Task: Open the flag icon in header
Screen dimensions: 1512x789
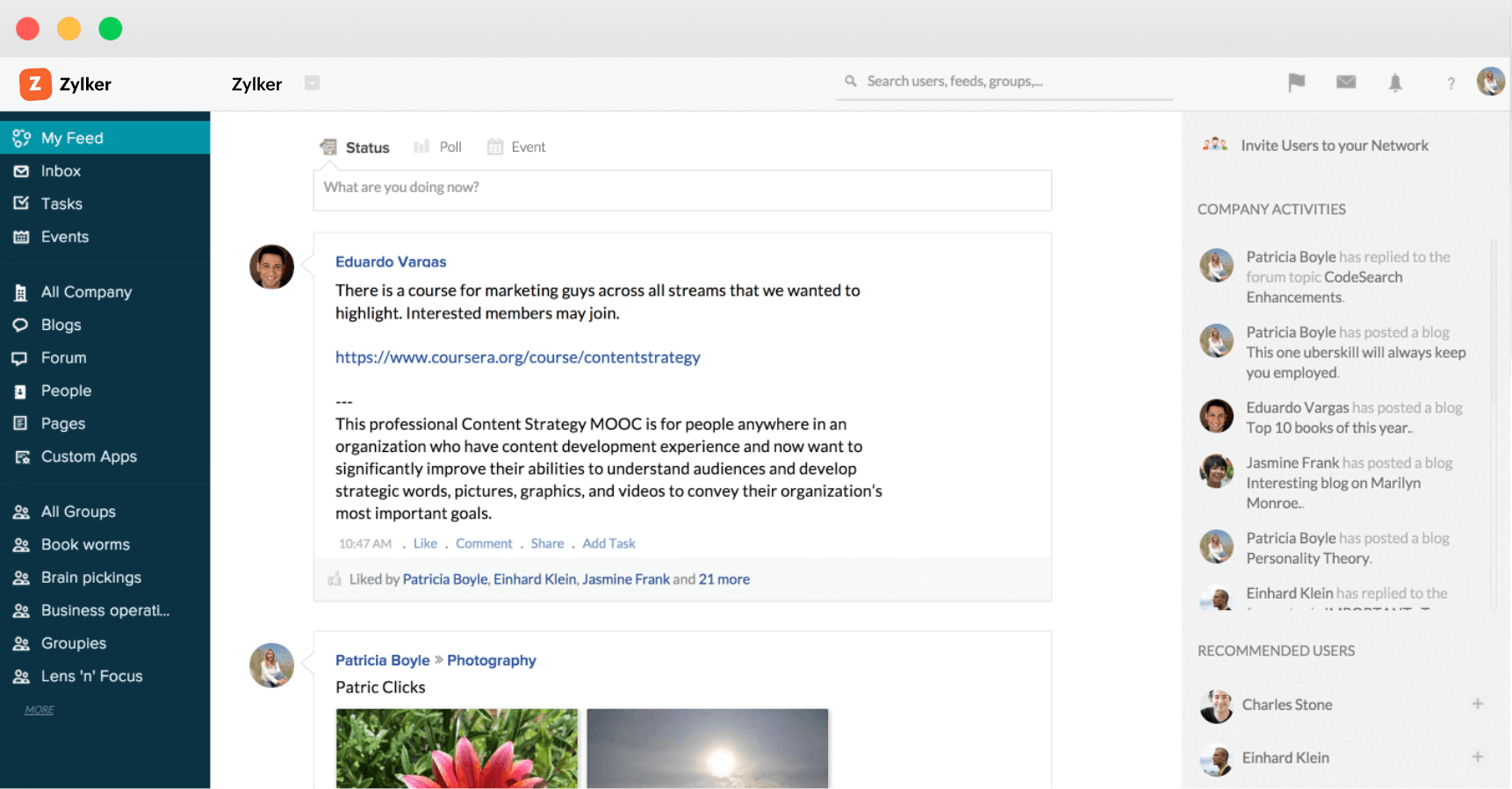Action: (x=1296, y=82)
